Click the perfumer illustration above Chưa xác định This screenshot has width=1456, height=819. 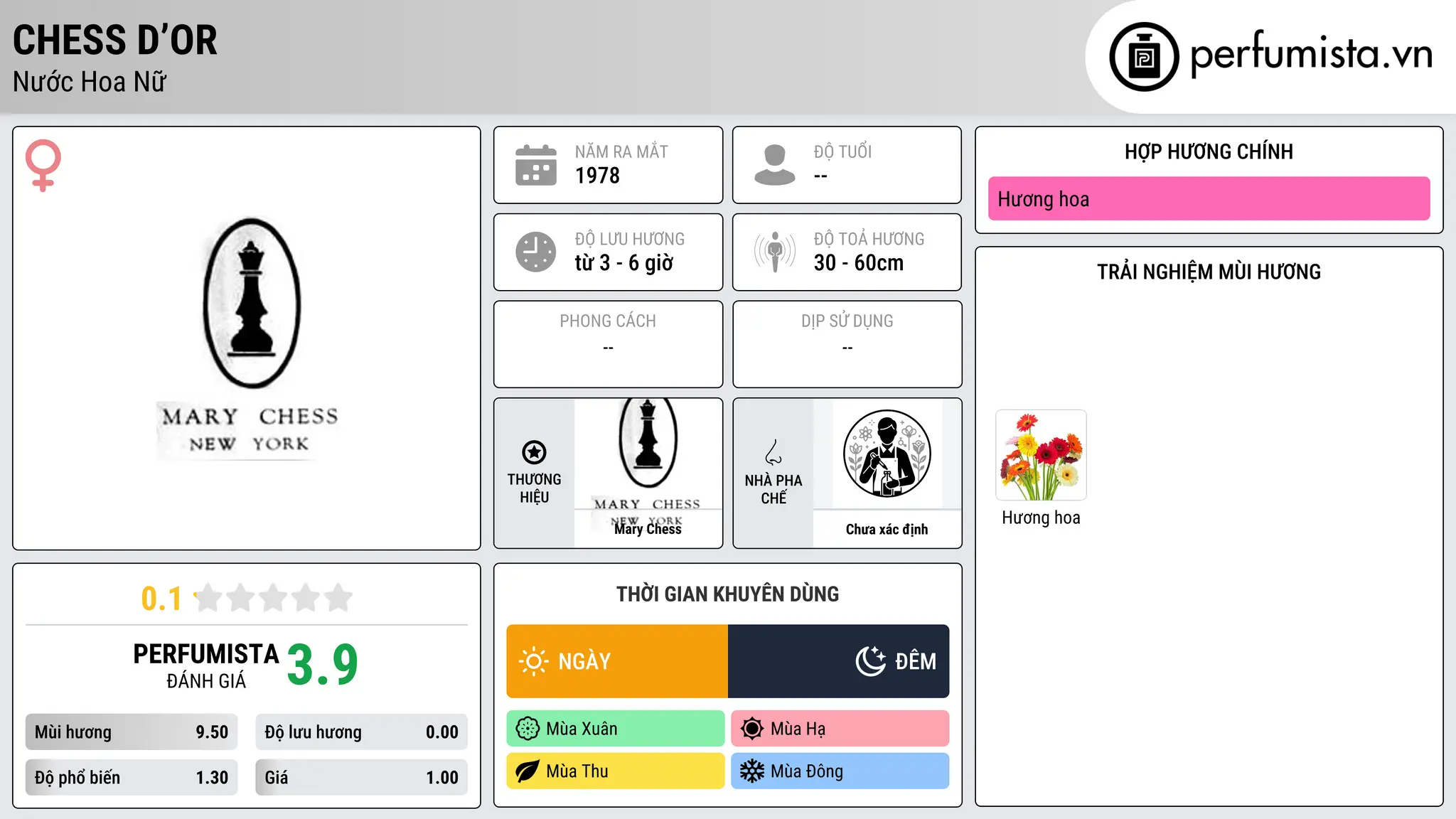pos(887,454)
